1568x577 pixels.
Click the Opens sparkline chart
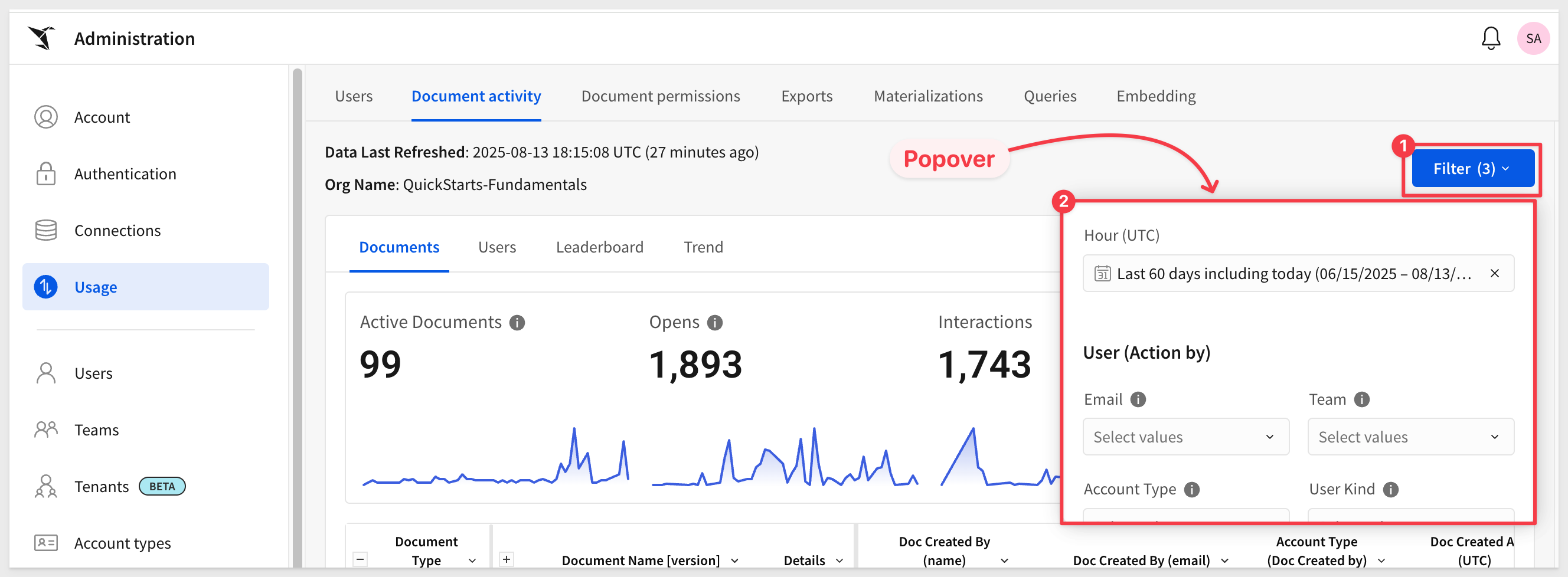[785, 457]
